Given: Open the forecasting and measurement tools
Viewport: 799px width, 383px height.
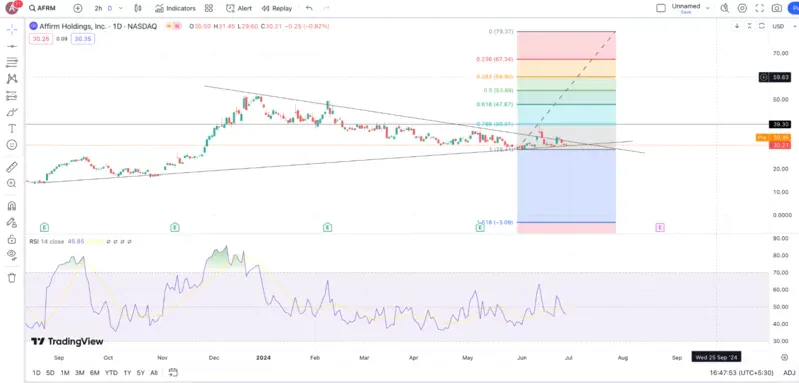Looking at the screenshot, I should click(x=12, y=96).
